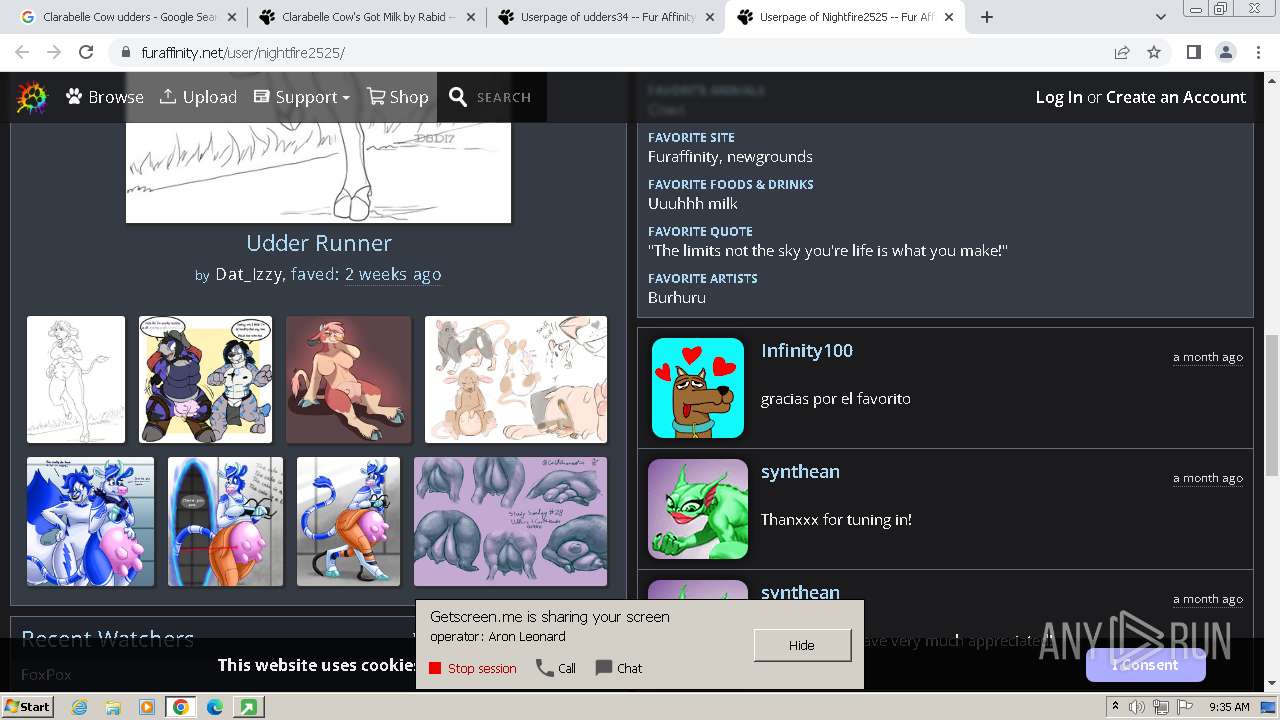Click the I Consent cookie button
The height and width of the screenshot is (720, 1280).
(x=1146, y=665)
